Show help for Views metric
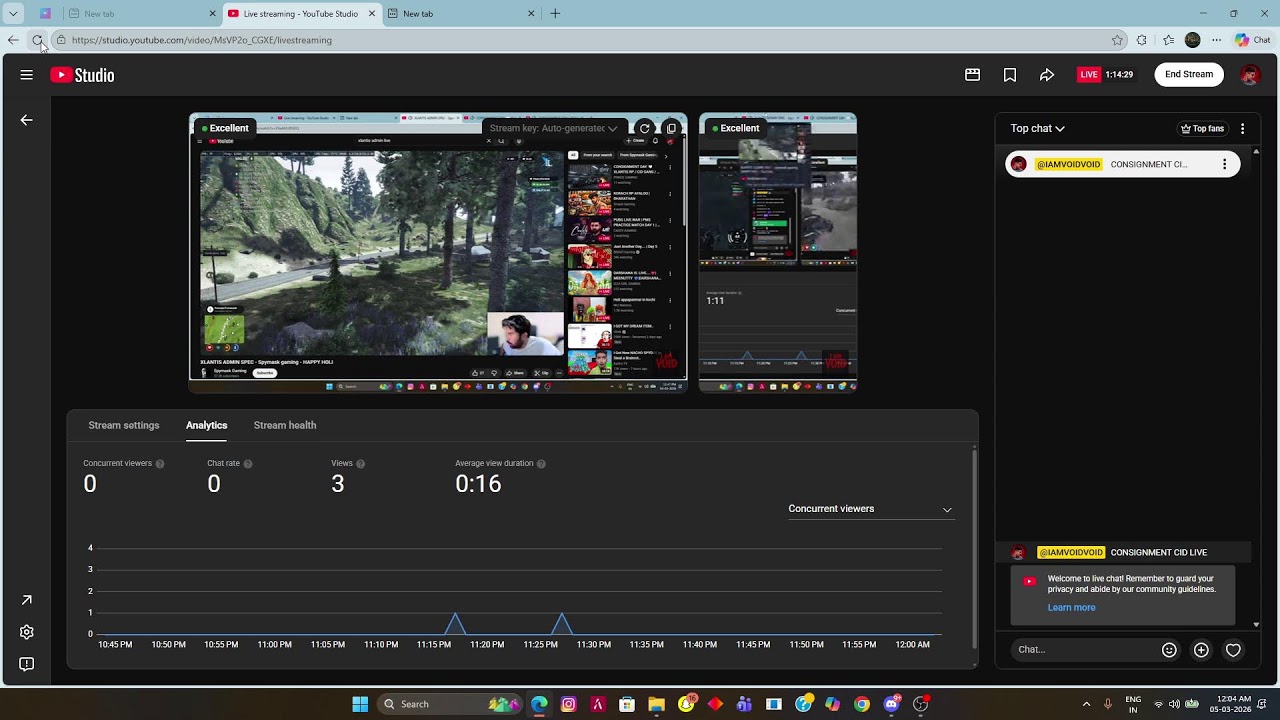Screen dimensions: 1280x720 coord(361,464)
